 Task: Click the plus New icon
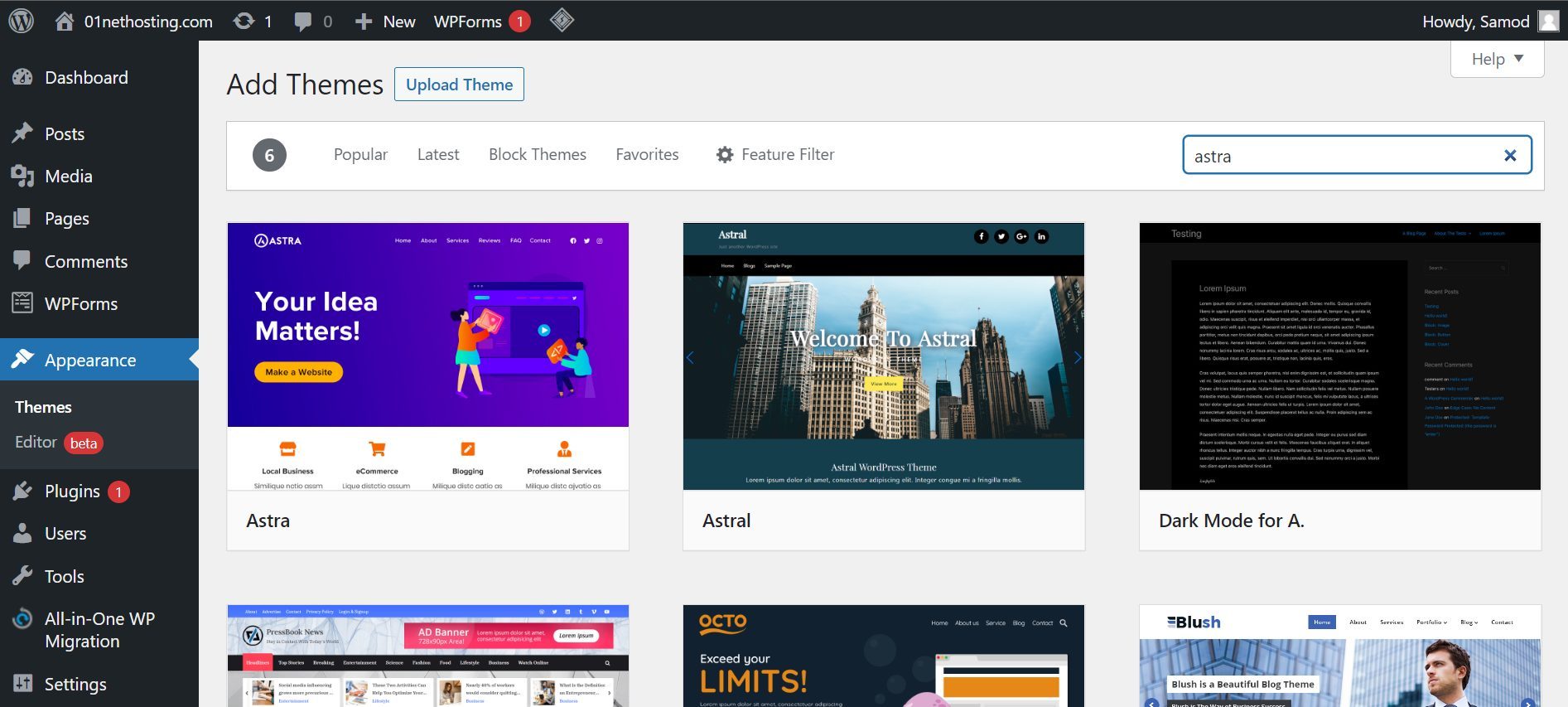363,22
